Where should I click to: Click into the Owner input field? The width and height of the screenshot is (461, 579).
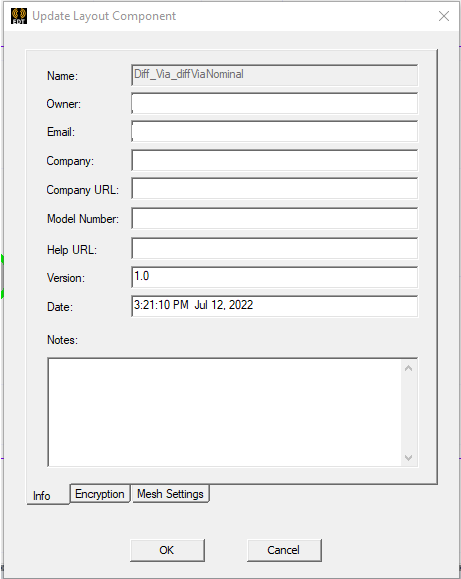click(274, 103)
